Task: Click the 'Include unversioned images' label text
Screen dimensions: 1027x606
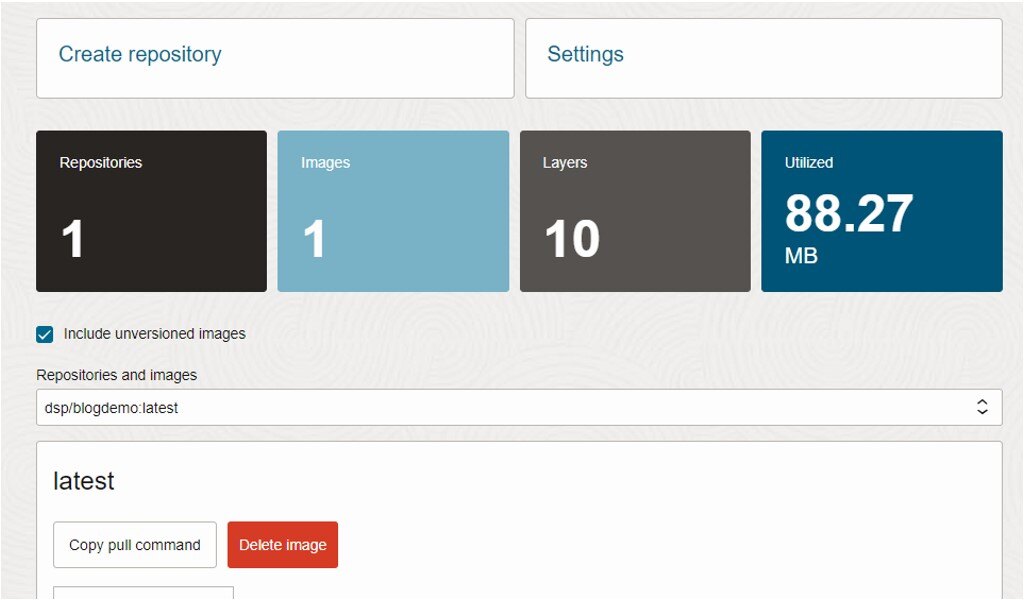Action: point(154,334)
